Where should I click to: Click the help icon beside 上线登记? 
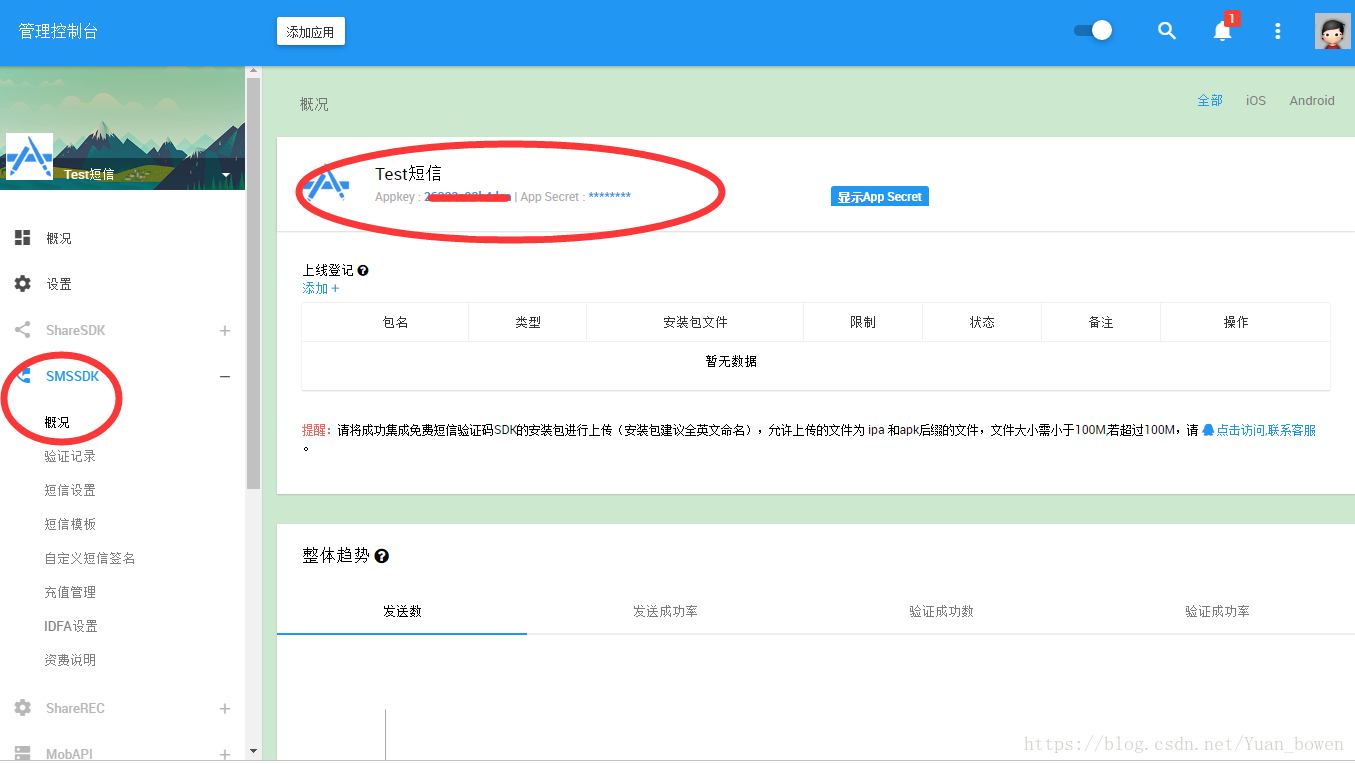coord(363,270)
